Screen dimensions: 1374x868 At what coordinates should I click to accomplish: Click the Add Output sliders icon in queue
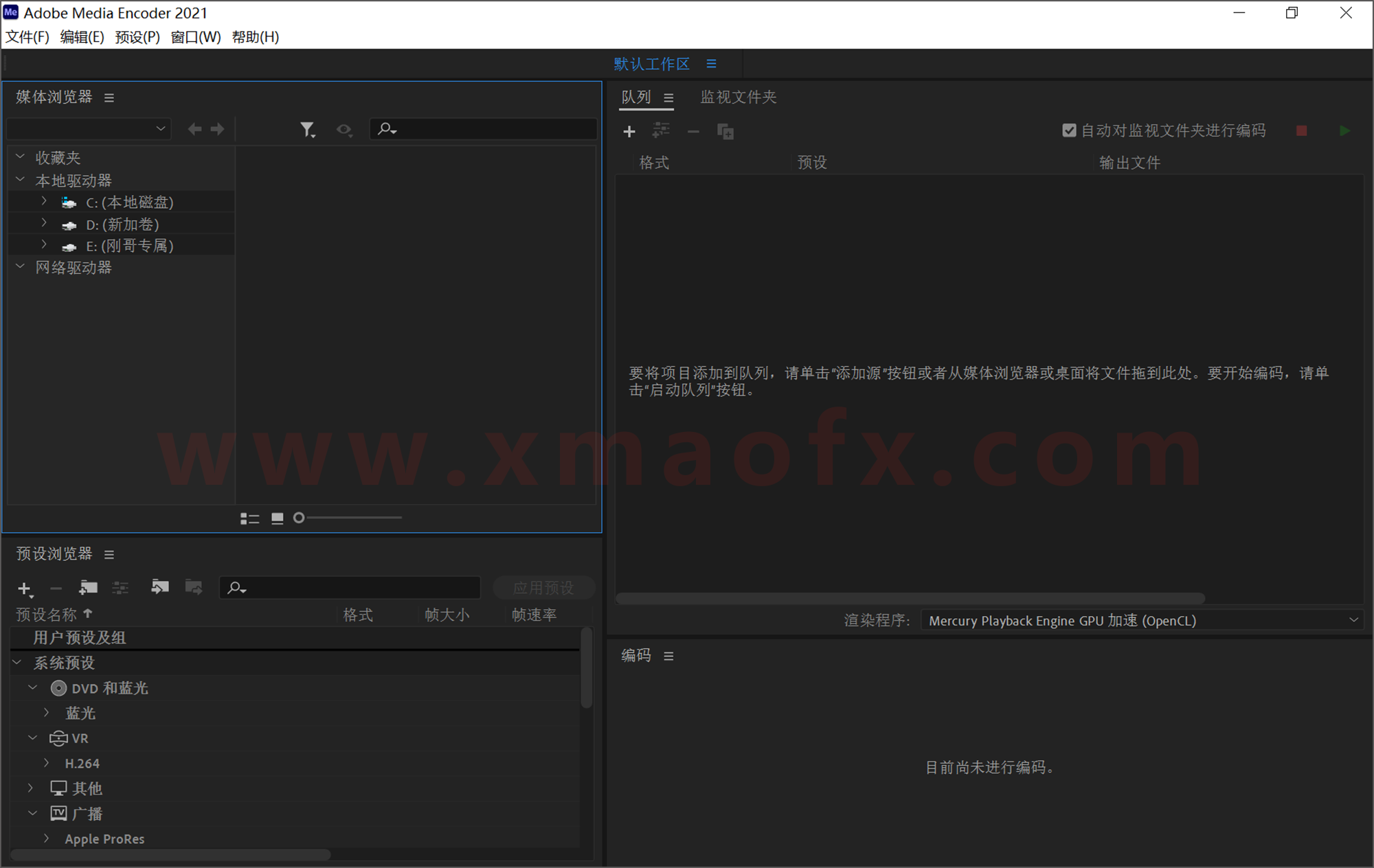click(661, 130)
